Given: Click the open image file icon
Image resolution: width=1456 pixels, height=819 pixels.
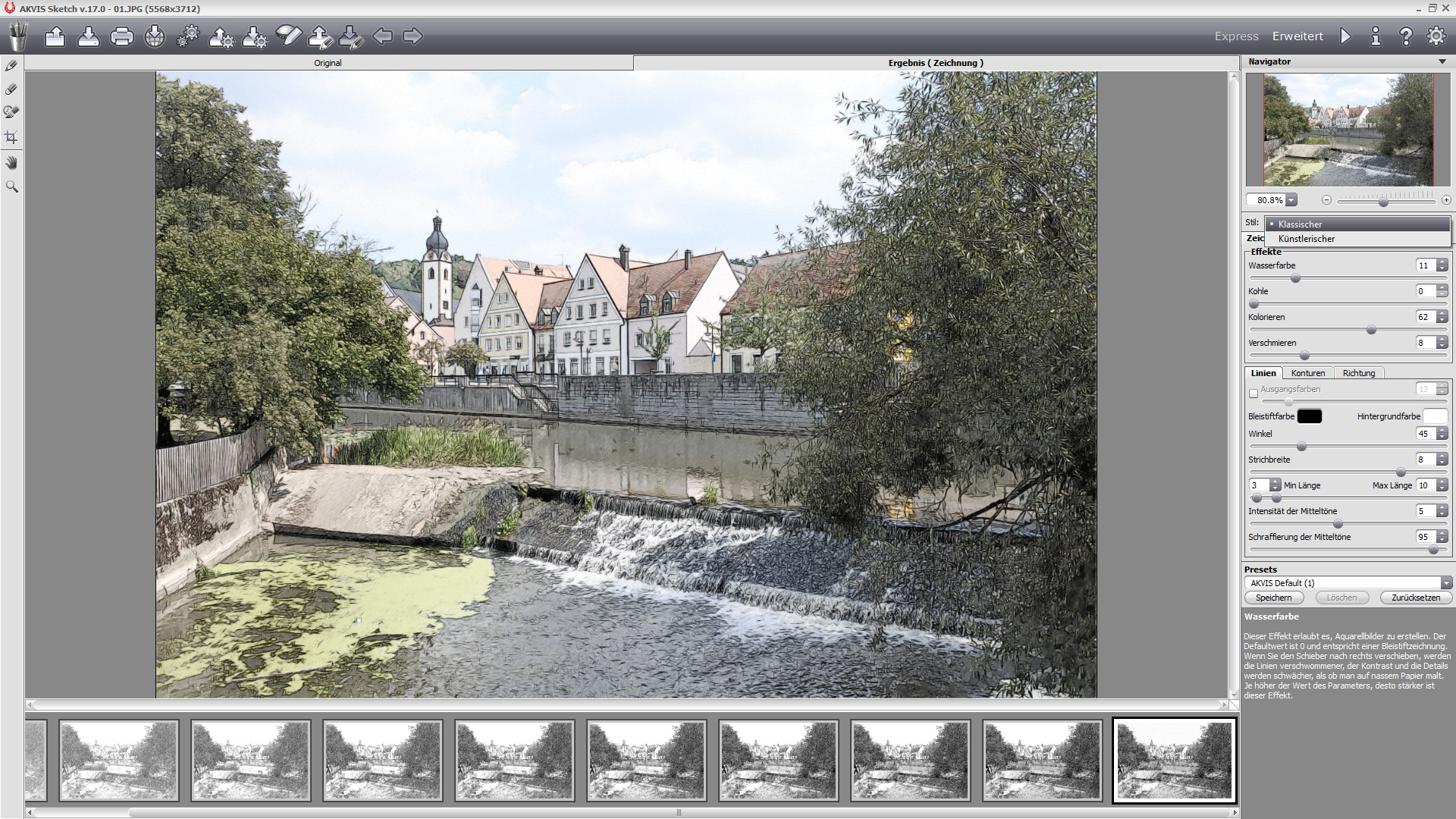Looking at the screenshot, I should pos(55,36).
